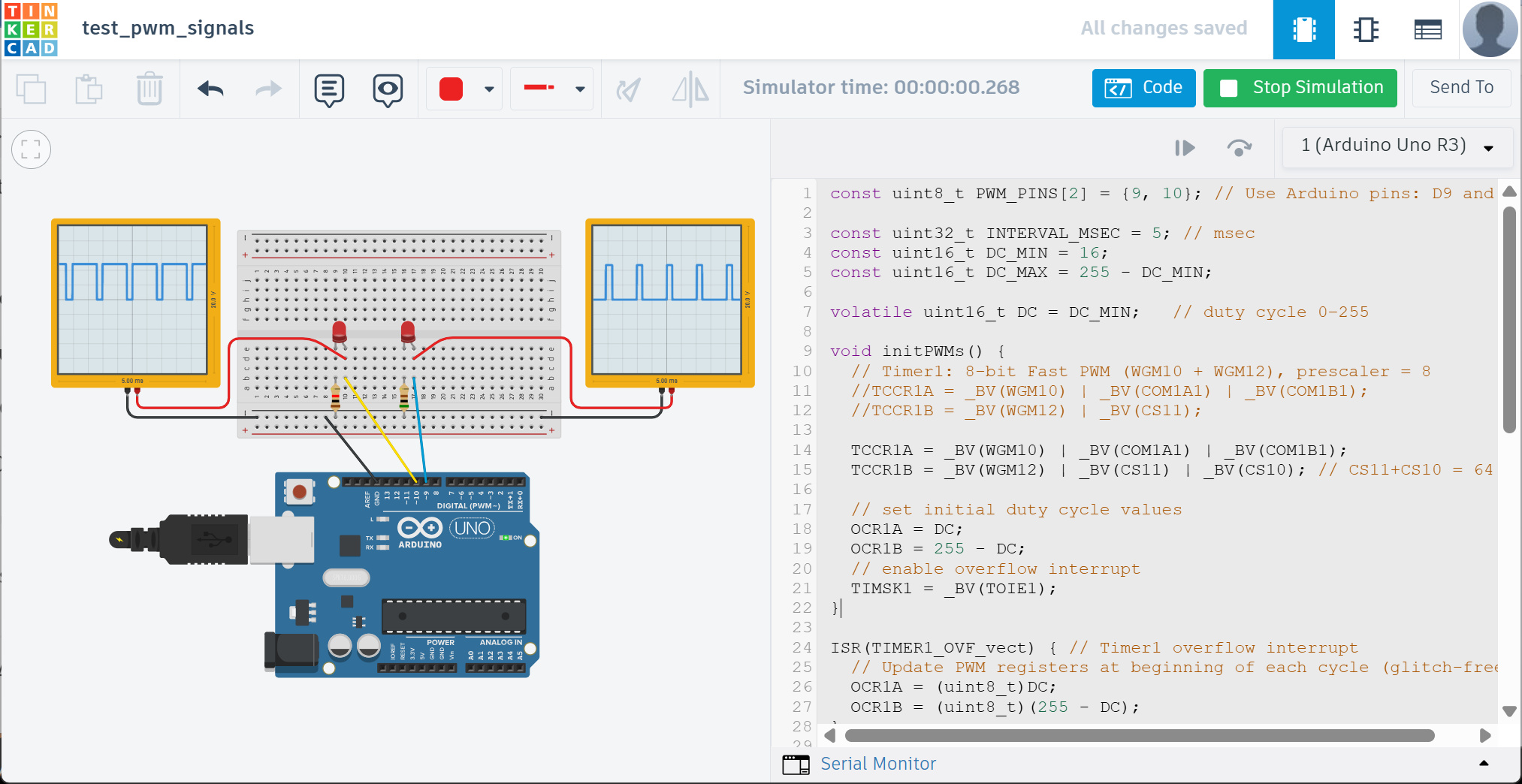Viewport: 1522px width, 784px height.
Task: Open the schematic view
Action: 1366,29
